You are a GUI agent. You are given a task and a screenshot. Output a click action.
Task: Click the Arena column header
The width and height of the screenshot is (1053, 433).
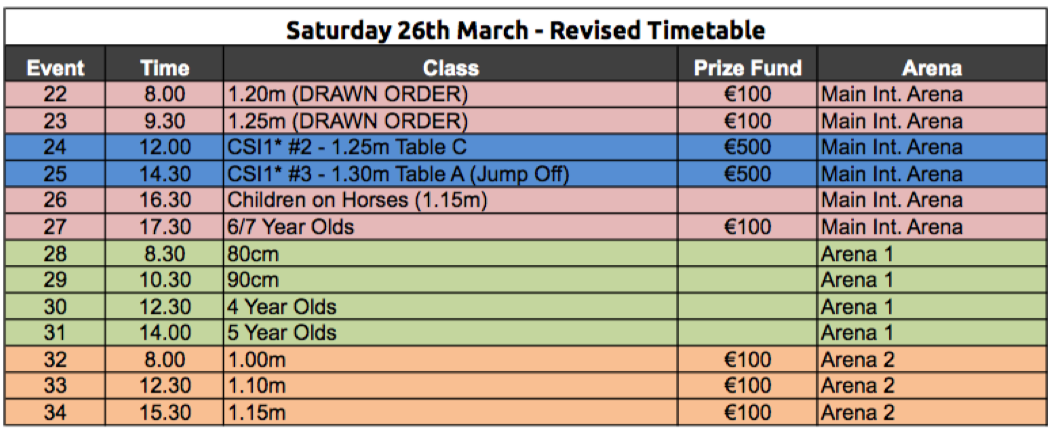[x=932, y=67]
